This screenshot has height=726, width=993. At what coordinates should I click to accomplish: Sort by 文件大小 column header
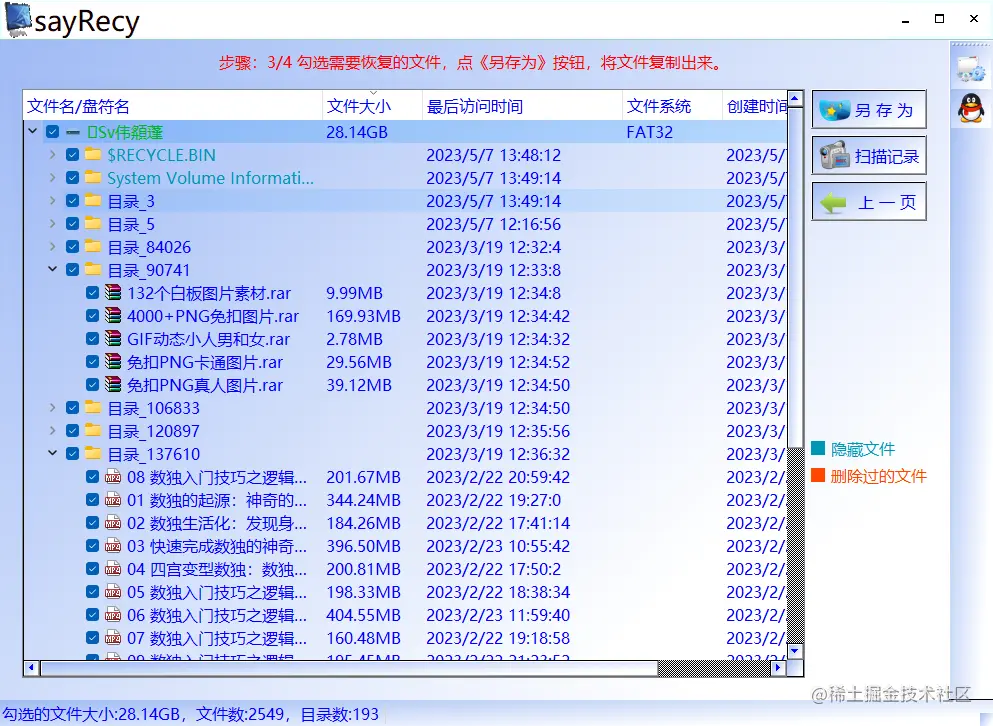(x=372, y=106)
